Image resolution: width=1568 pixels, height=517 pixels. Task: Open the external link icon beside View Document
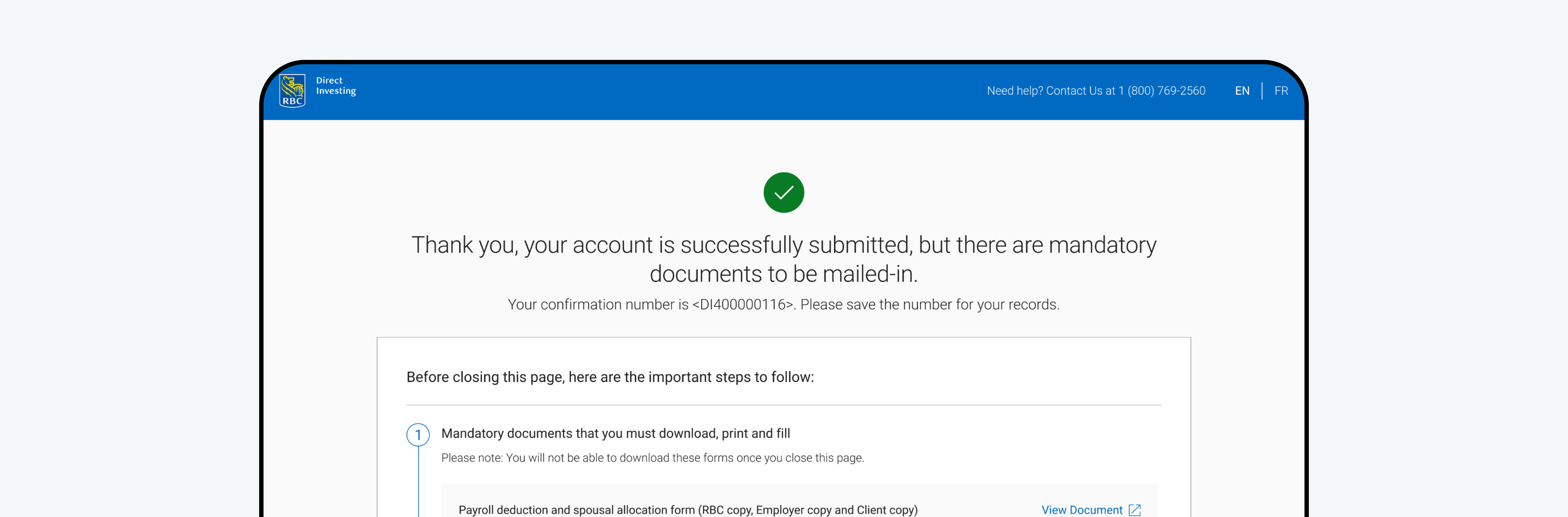1135,510
